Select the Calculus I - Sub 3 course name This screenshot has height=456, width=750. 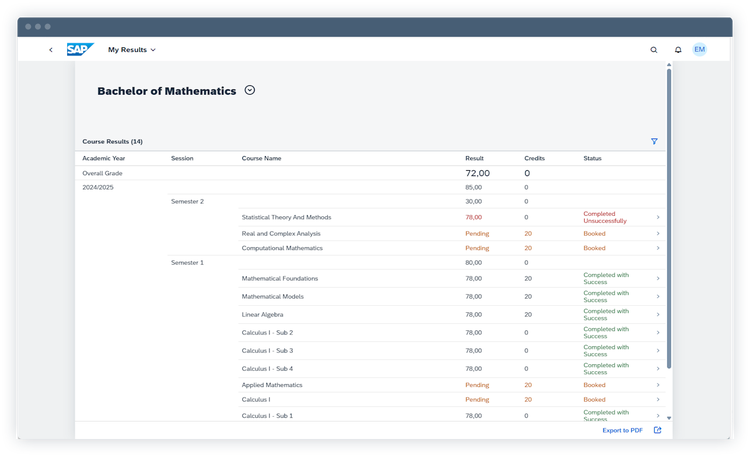[267, 351]
